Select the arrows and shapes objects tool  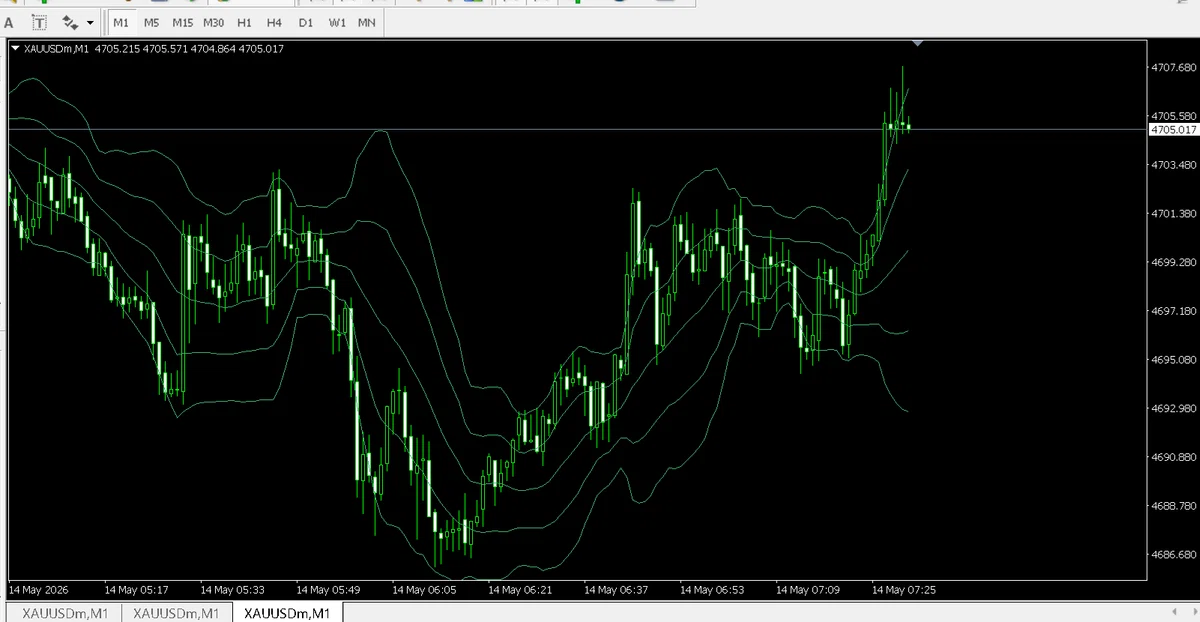pos(71,22)
